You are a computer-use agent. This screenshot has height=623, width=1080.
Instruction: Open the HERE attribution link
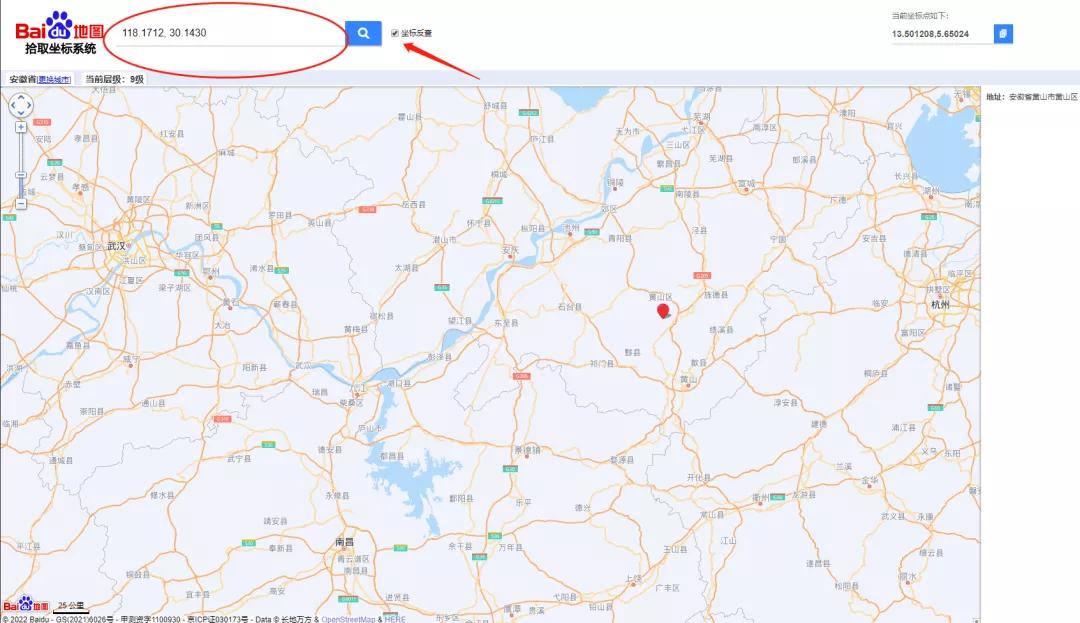point(395,619)
